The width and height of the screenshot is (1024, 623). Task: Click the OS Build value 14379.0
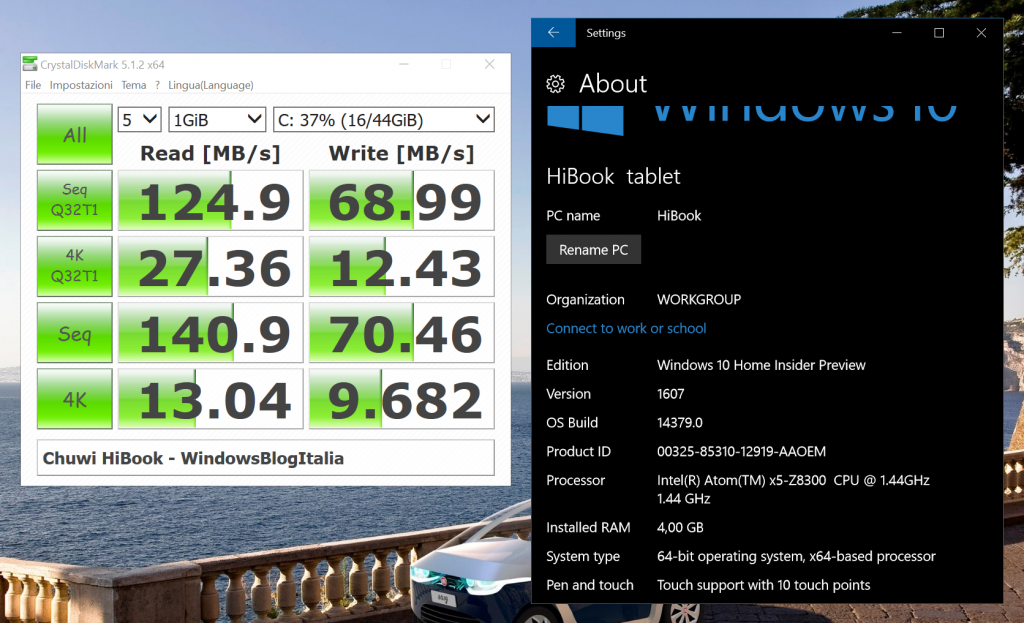point(679,423)
